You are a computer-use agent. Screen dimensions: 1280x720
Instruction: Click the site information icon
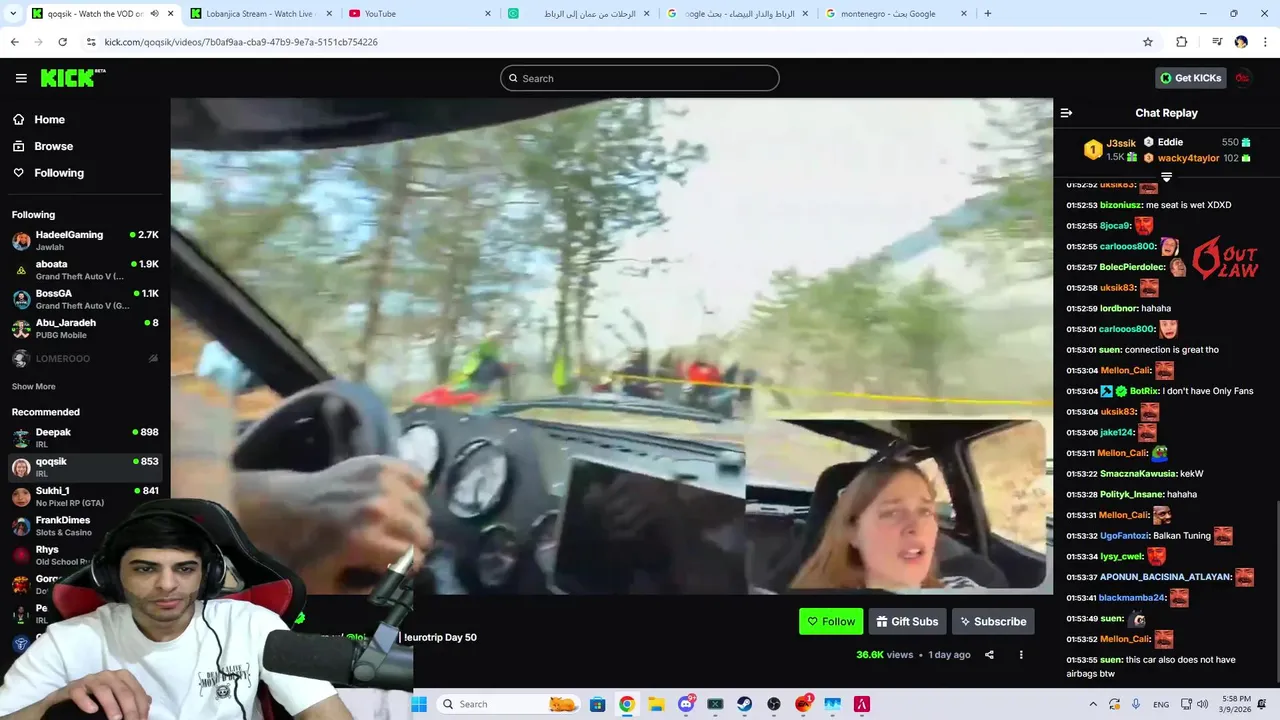click(91, 42)
